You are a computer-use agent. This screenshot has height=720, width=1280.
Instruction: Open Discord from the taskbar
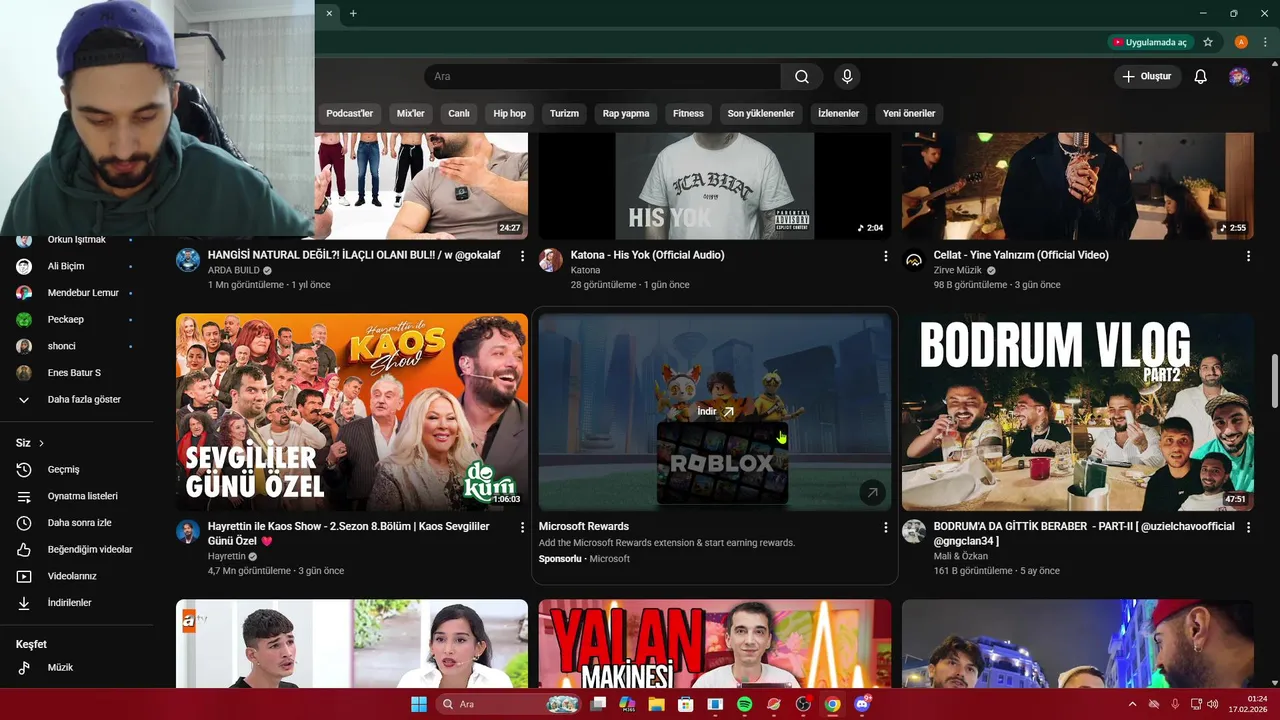pos(862,704)
